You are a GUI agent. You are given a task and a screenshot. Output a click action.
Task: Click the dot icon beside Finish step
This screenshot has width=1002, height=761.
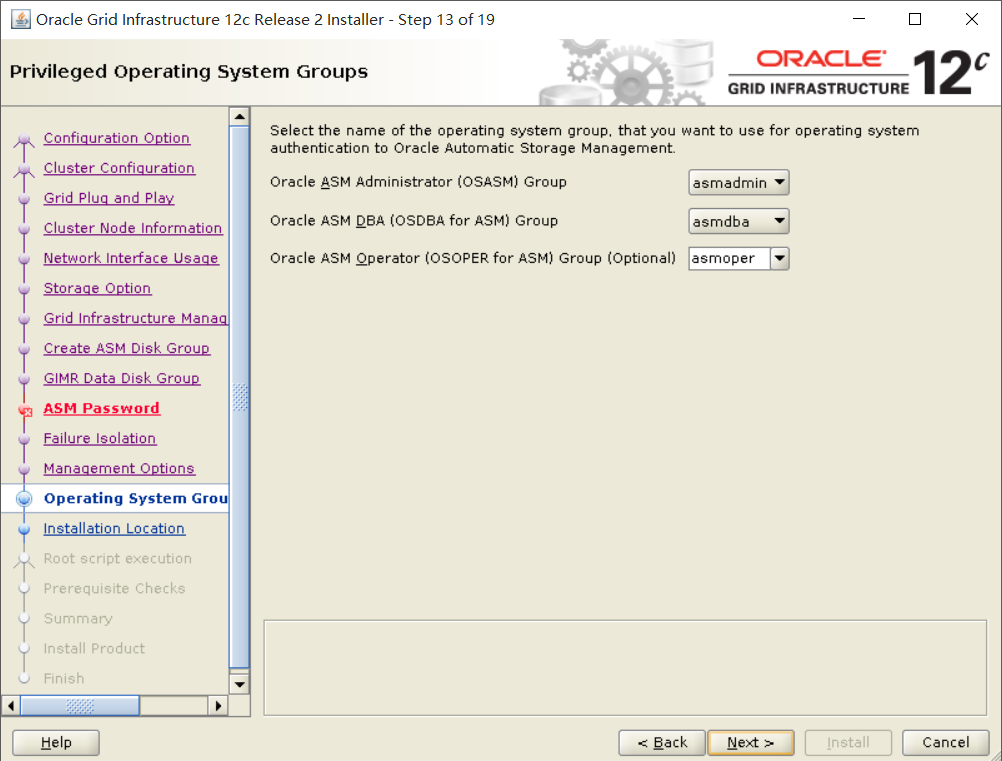pos(26,678)
